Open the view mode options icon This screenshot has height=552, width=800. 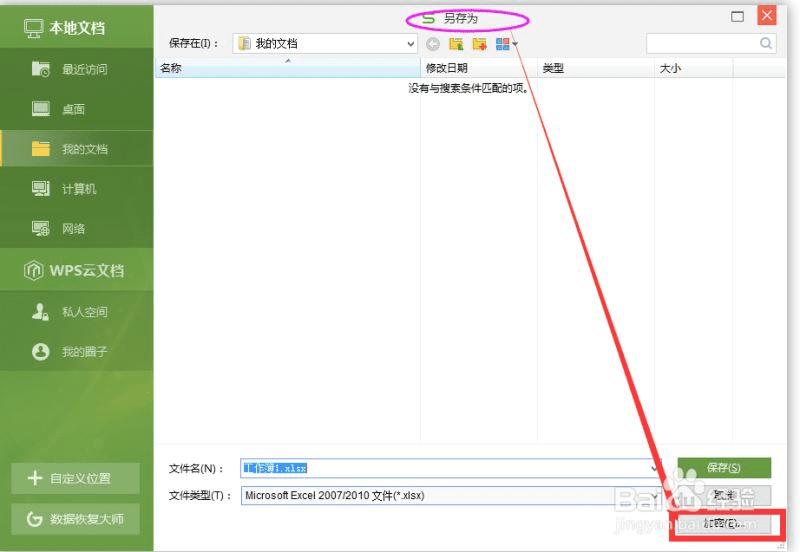[x=503, y=44]
